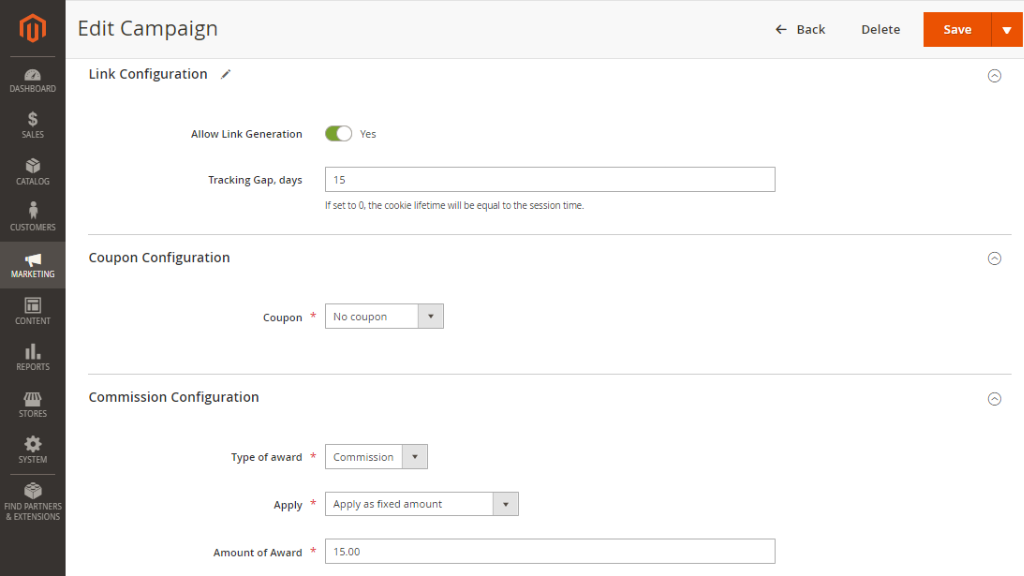Click the 'Amount of Award' label
Screen dimensions: 1024x576
(x=257, y=552)
